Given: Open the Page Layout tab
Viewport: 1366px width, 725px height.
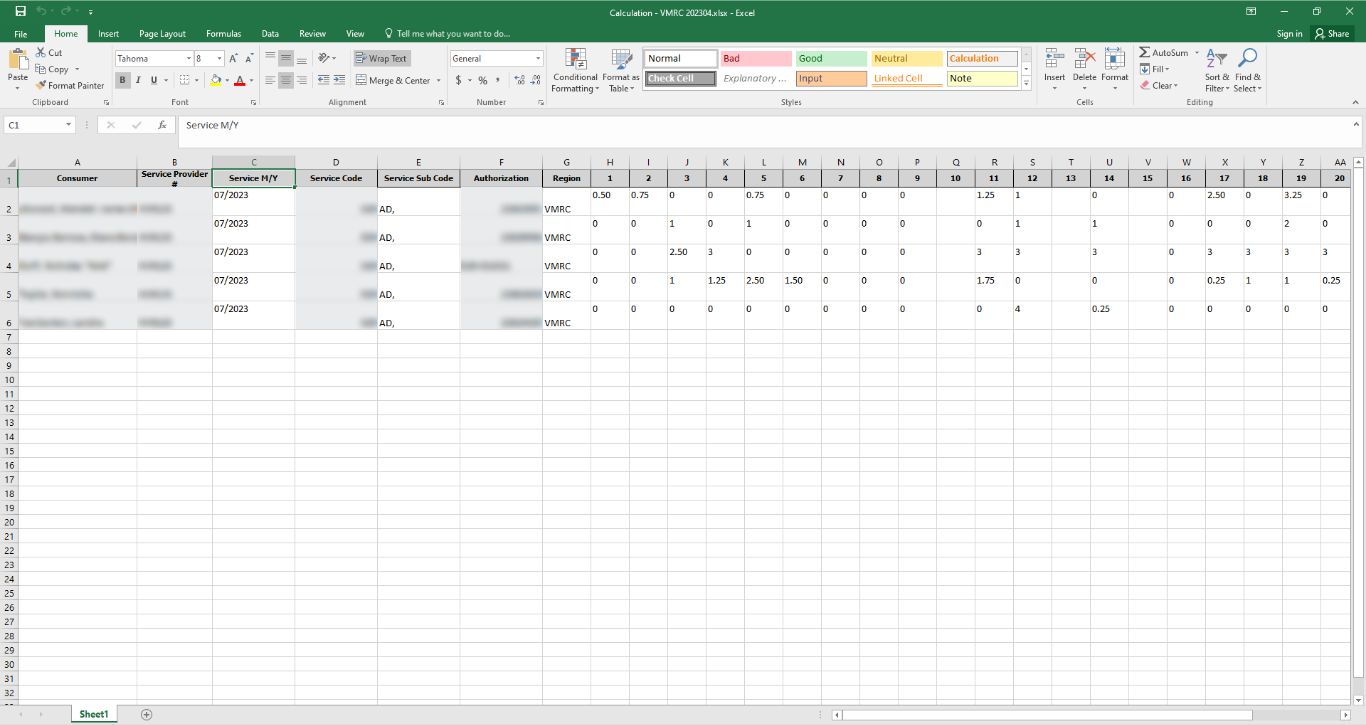Looking at the screenshot, I should [162, 34].
